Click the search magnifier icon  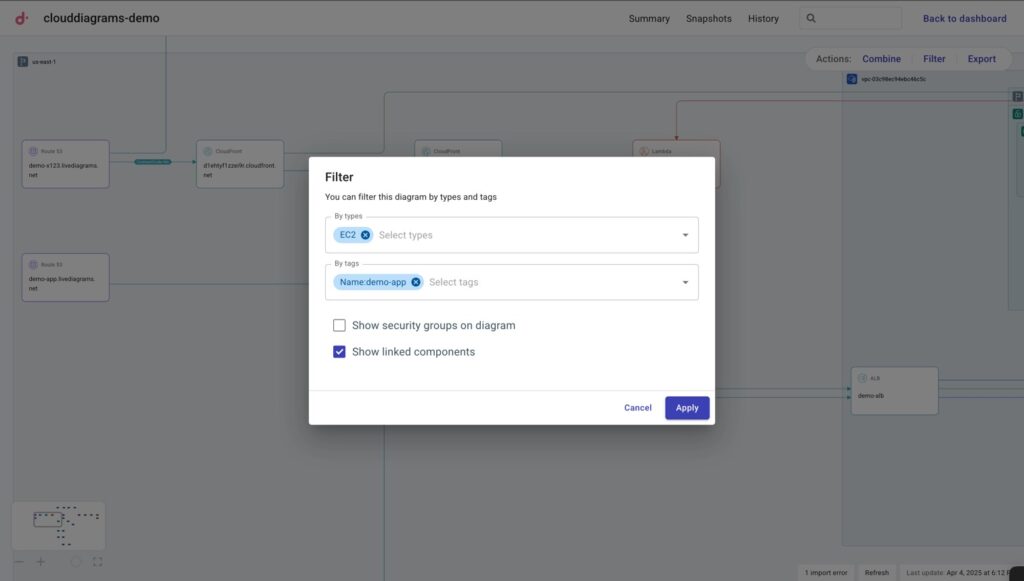point(811,18)
